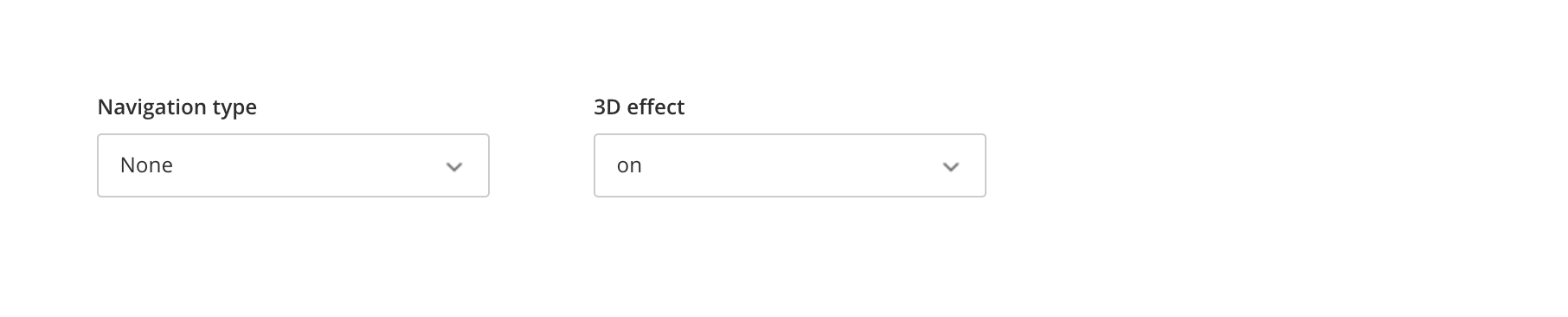Change navigation type using down arrow
The height and width of the screenshot is (317, 1568).
454,167
